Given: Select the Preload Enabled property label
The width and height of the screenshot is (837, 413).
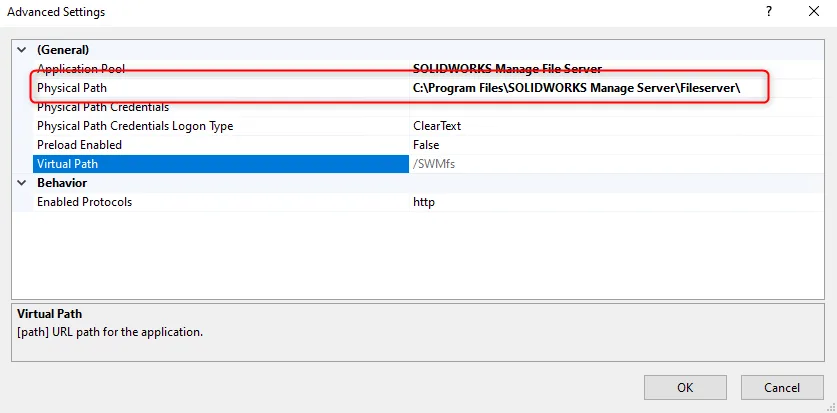Looking at the screenshot, I should pos(80,145).
